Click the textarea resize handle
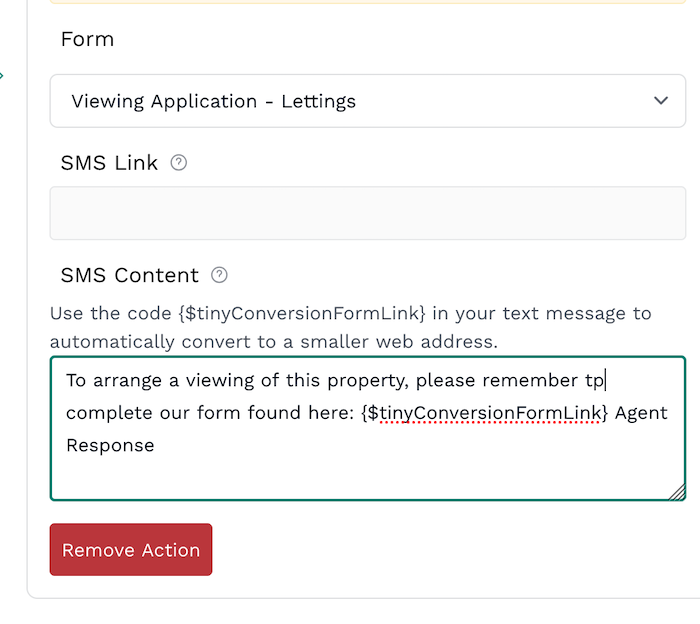700x624 pixels. tap(677, 491)
